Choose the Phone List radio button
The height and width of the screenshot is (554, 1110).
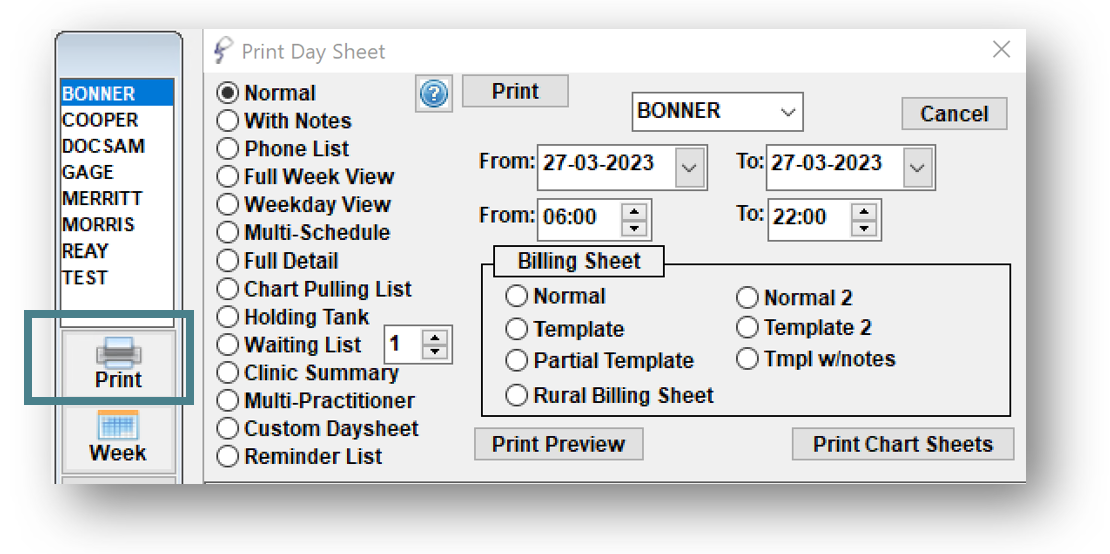point(228,149)
